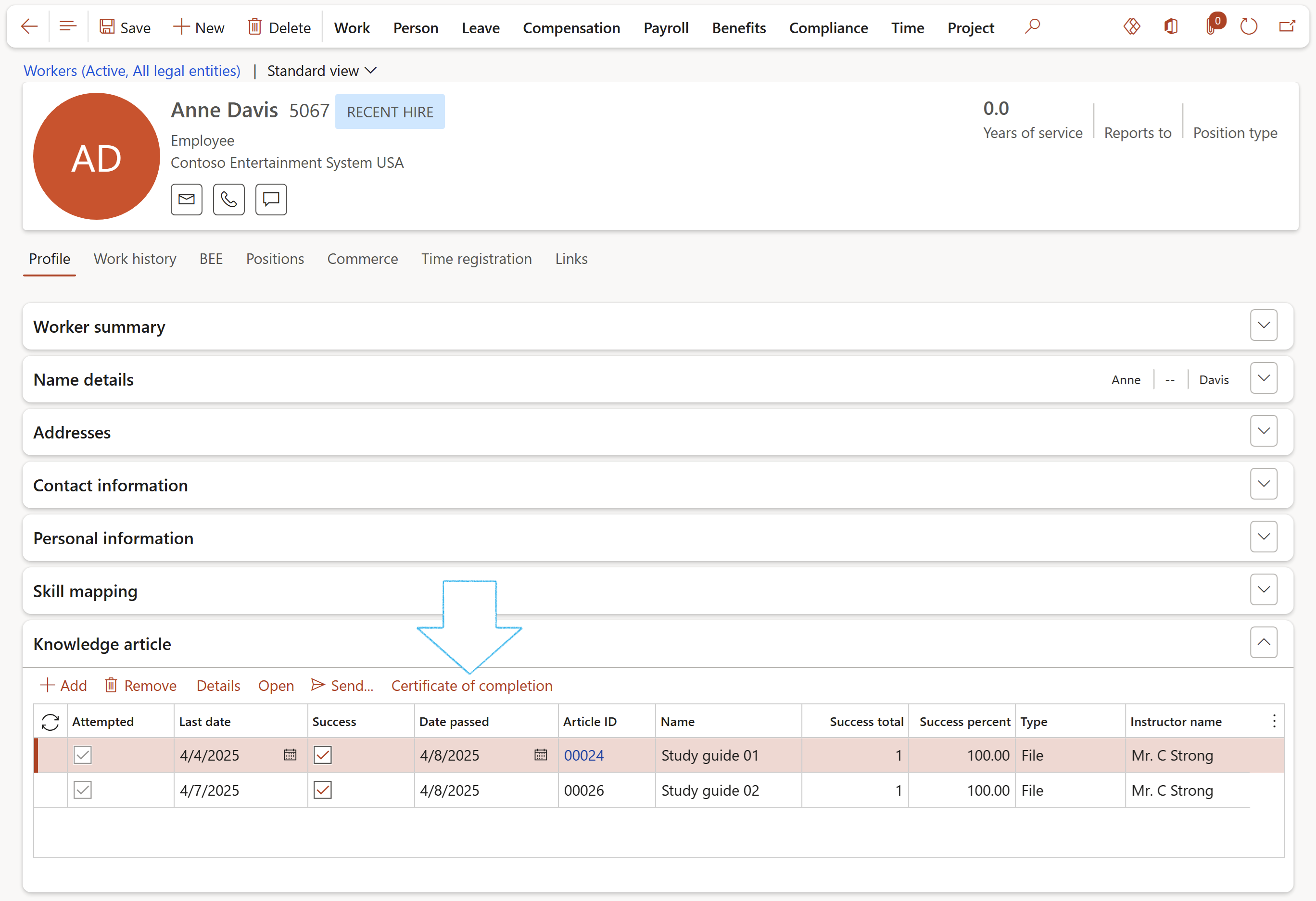This screenshot has height=901, width=1316.
Task: Add a knowledge article
Action: click(63, 686)
